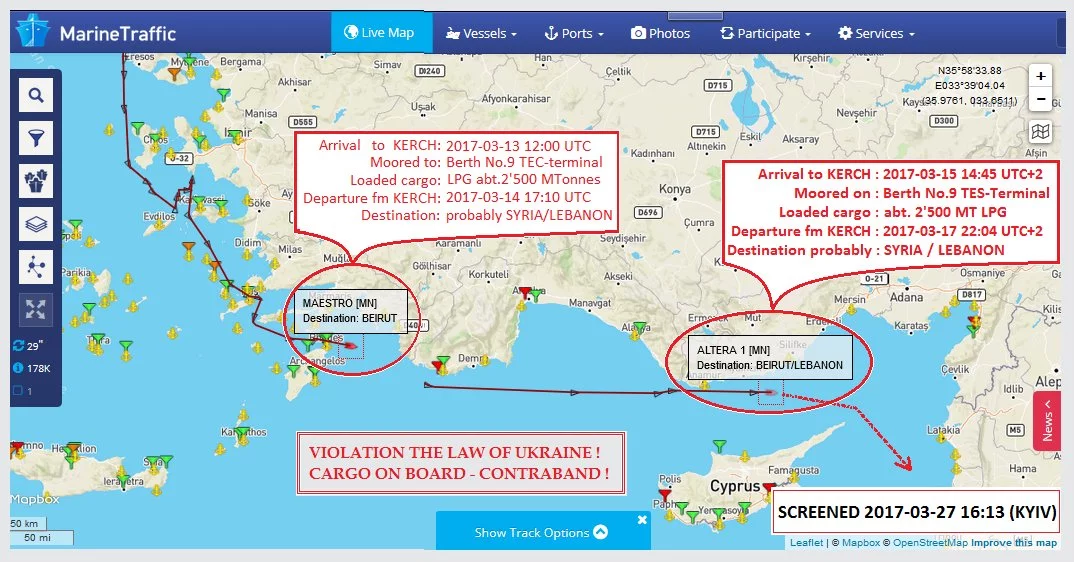This screenshot has width=1074, height=562.
Task: Click the anchor icon beside Ports
Action: click(x=551, y=33)
